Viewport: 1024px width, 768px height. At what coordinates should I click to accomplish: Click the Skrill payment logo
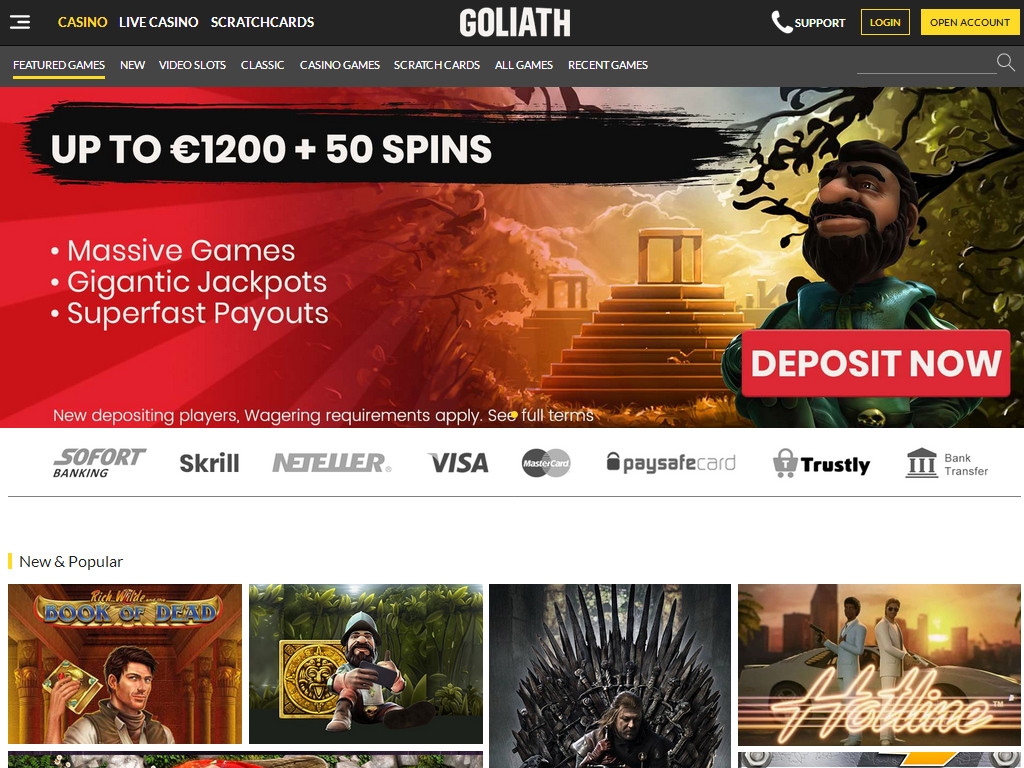(209, 463)
